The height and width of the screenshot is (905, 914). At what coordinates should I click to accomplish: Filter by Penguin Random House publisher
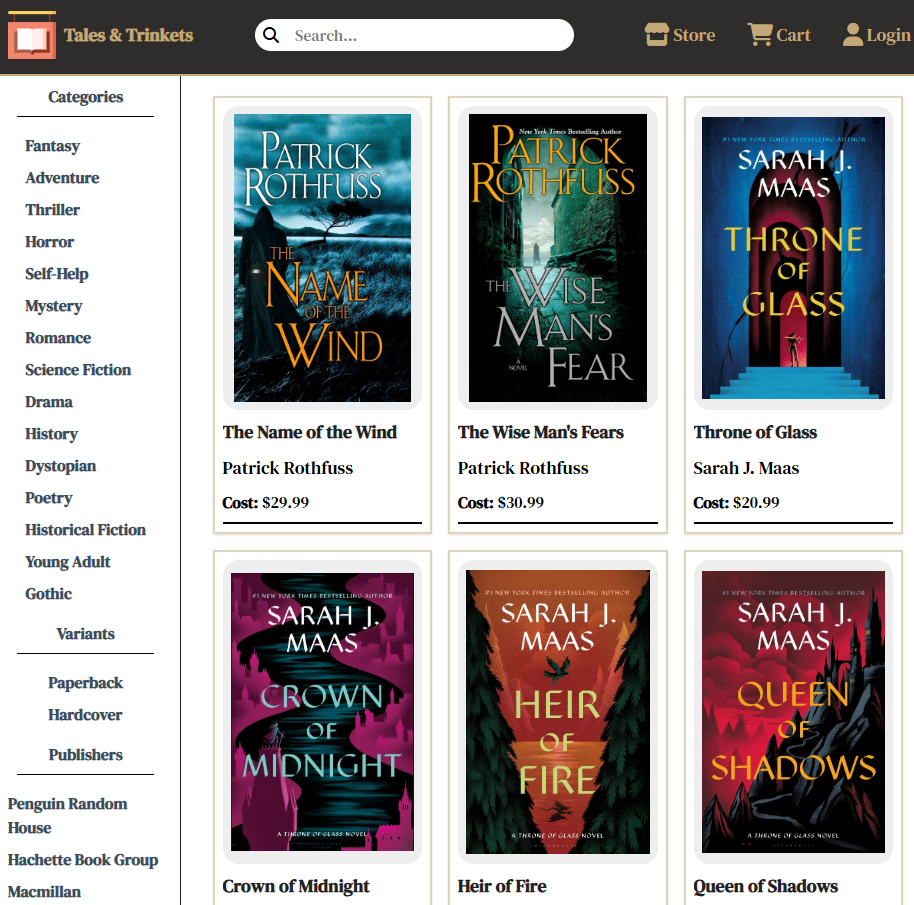pyautogui.click(x=68, y=816)
